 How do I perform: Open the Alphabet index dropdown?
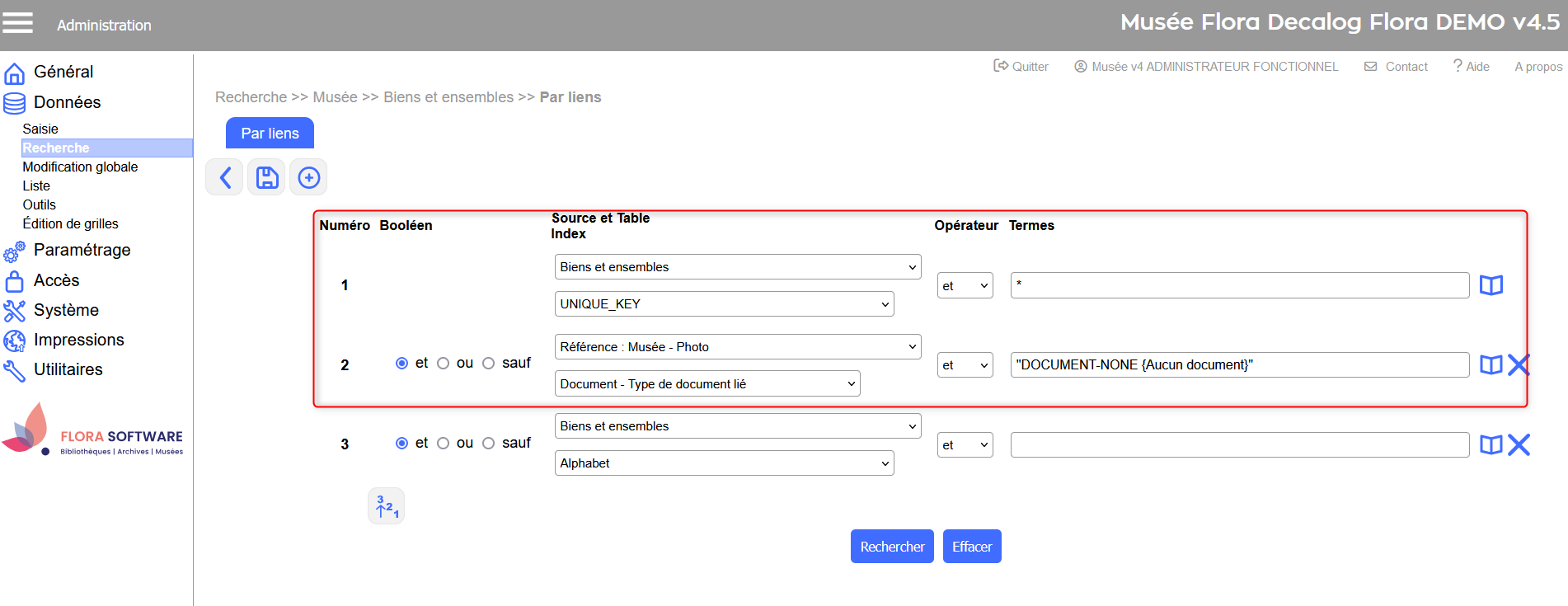click(724, 463)
